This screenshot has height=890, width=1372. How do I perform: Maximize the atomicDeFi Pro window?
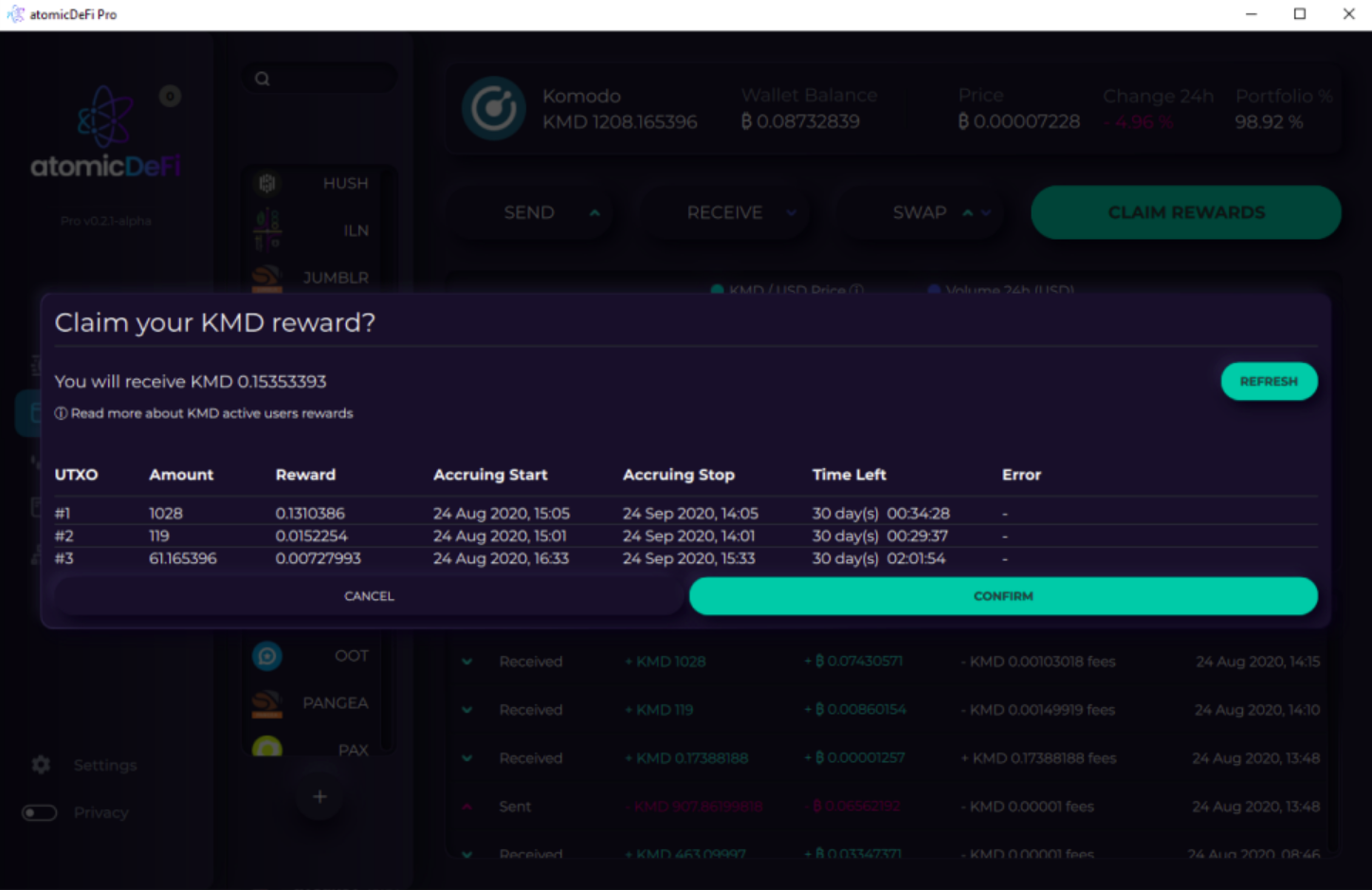pyautogui.click(x=1300, y=14)
